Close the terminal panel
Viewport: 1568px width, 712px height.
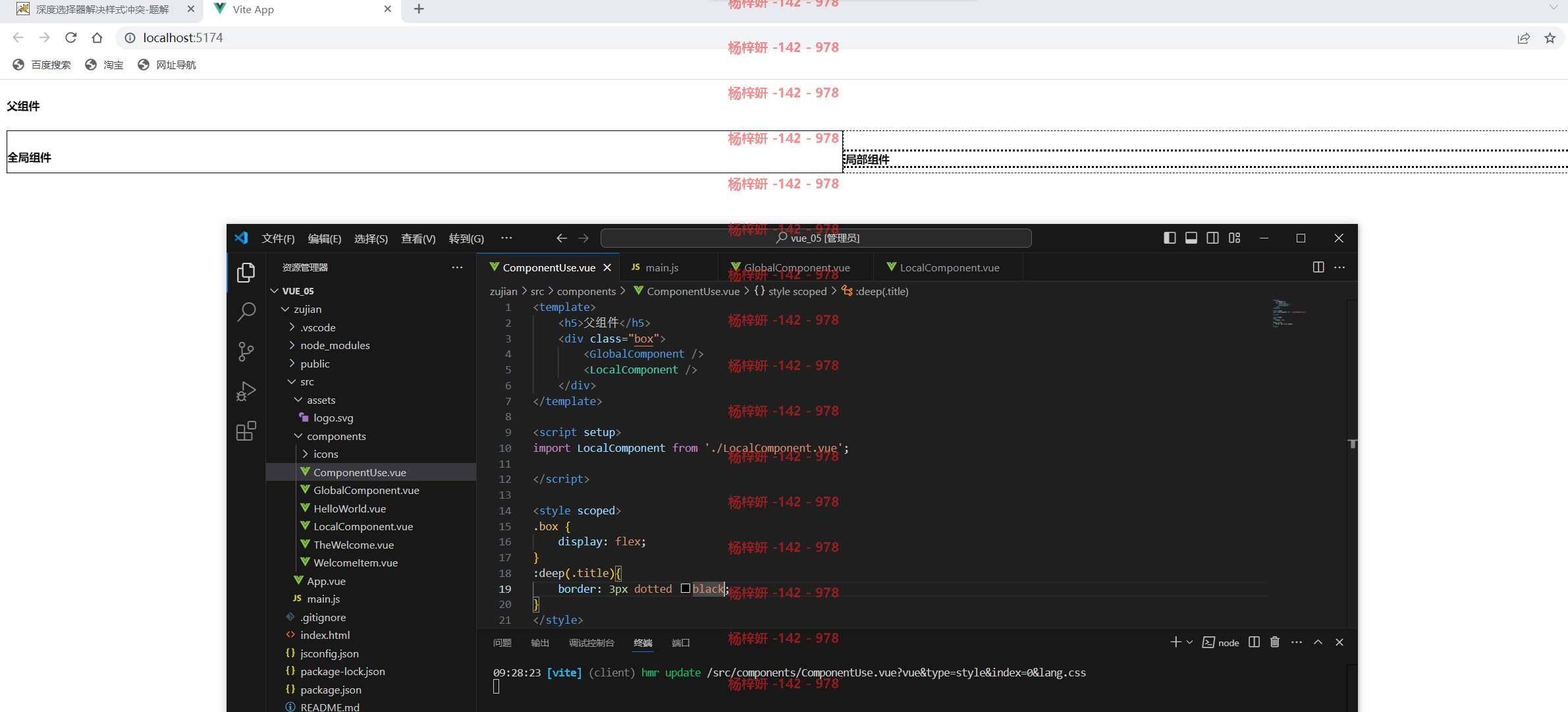pyautogui.click(x=1339, y=642)
